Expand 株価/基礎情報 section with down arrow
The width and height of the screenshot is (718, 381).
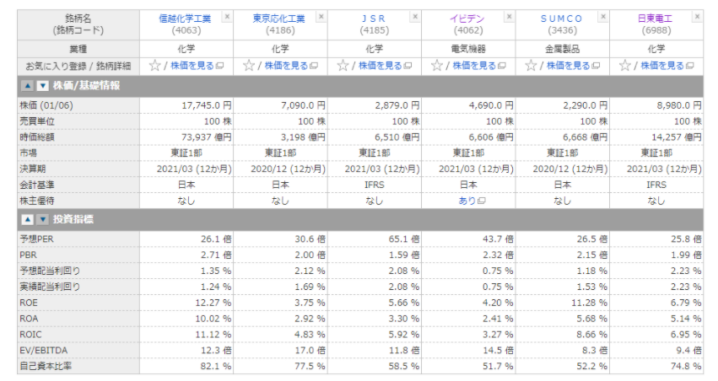tap(43, 86)
